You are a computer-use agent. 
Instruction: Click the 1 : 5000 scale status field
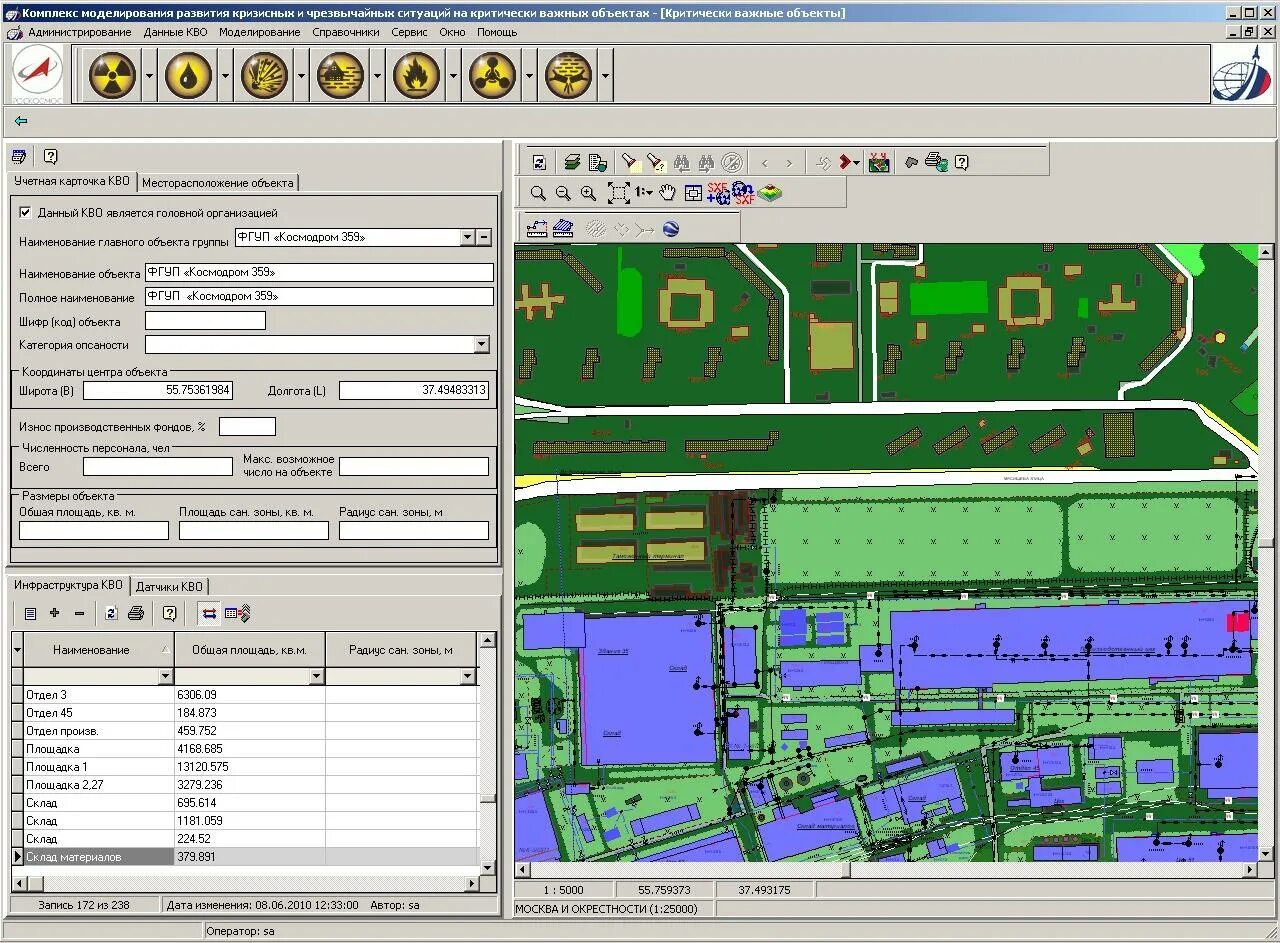(x=564, y=890)
